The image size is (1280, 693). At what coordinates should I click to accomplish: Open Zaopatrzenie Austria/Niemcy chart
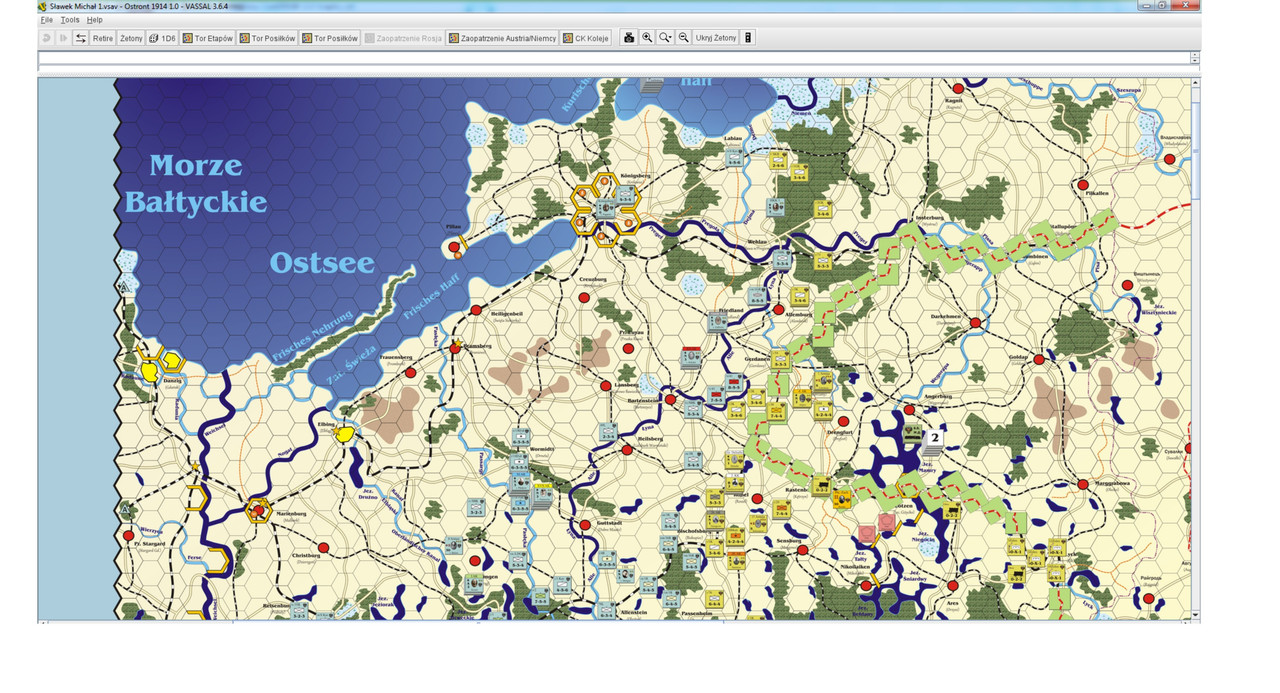point(502,38)
